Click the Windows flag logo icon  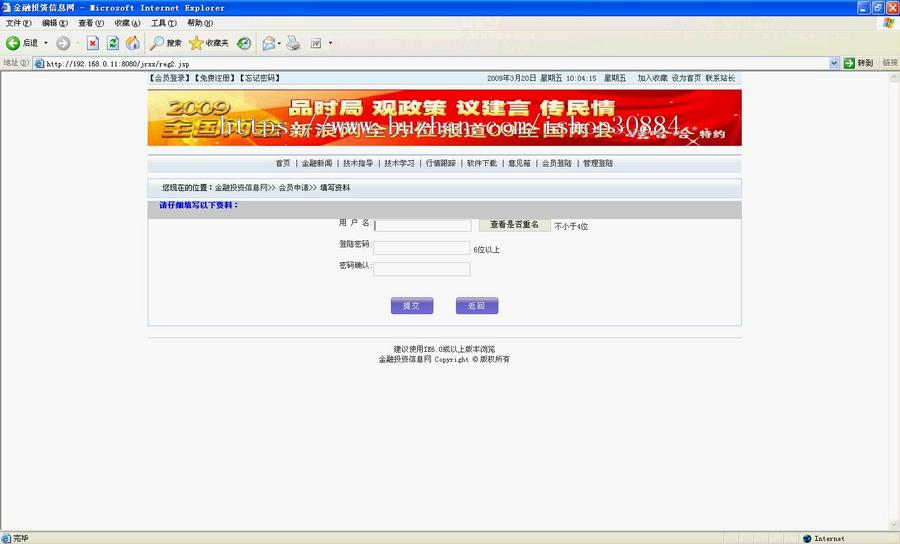889,23
